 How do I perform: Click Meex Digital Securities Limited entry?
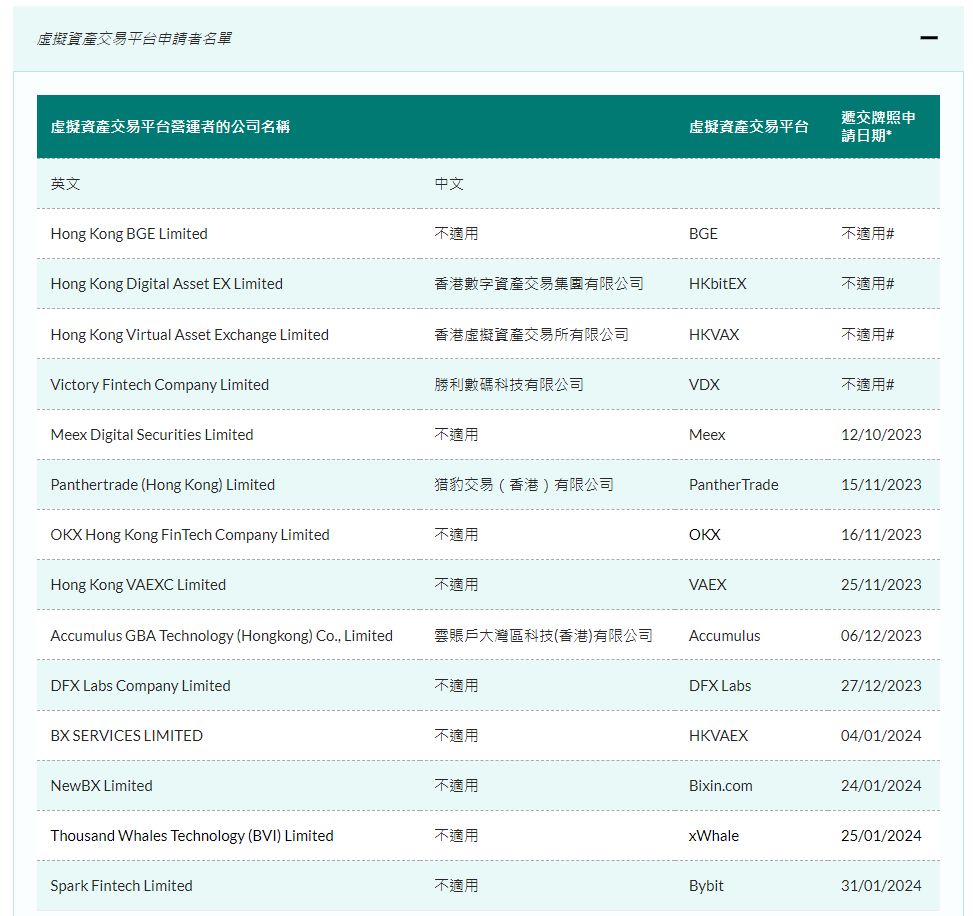click(152, 435)
